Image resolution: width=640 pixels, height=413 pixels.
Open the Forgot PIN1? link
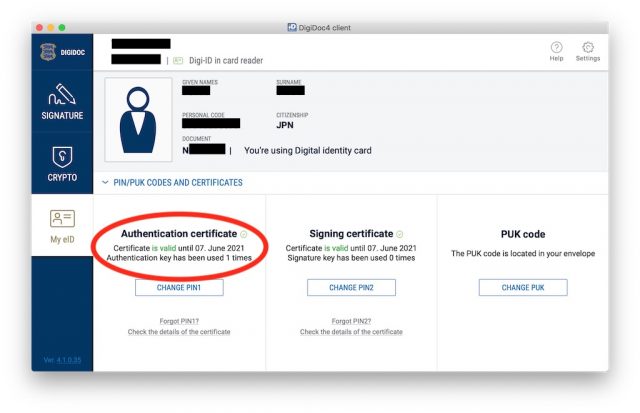coord(179,321)
